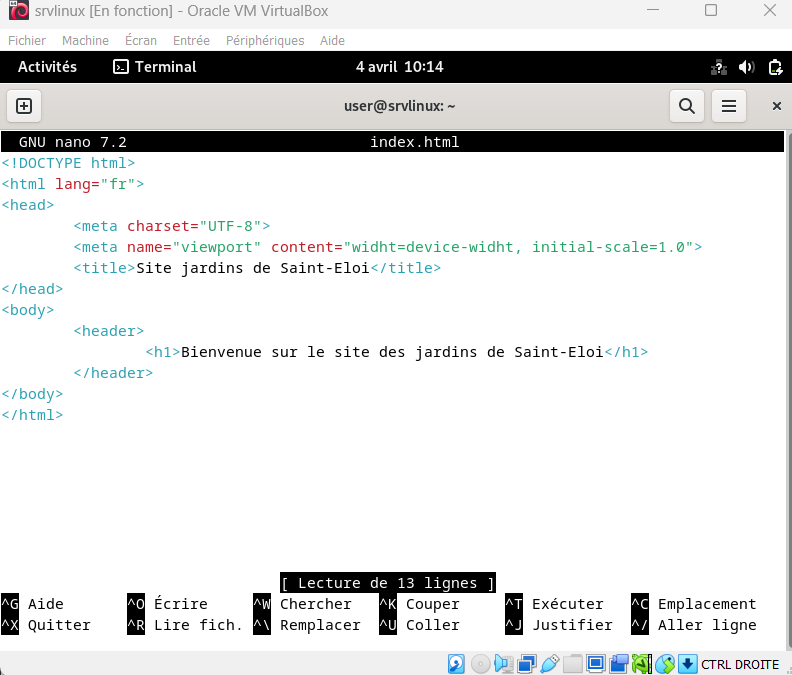Image resolution: width=792 pixels, height=675 pixels.
Task: Click the VirtualBox display status icon
Action: click(x=596, y=664)
